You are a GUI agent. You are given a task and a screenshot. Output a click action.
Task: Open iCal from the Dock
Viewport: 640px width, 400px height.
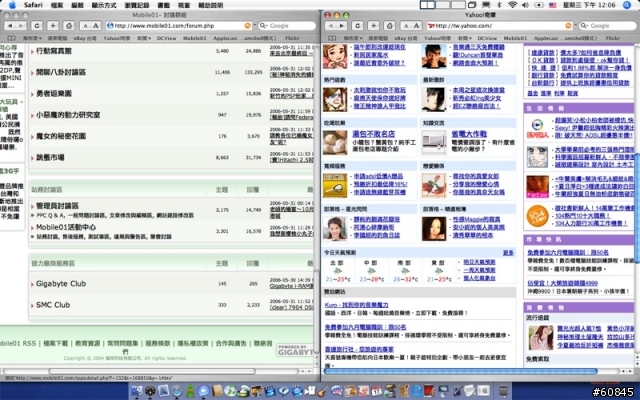click(376, 391)
